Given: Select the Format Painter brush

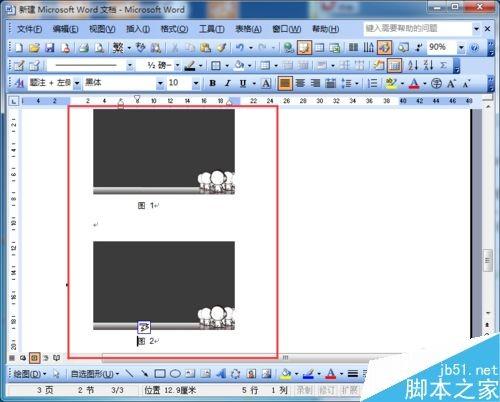Looking at the screenshot, I should coord(221,48).
